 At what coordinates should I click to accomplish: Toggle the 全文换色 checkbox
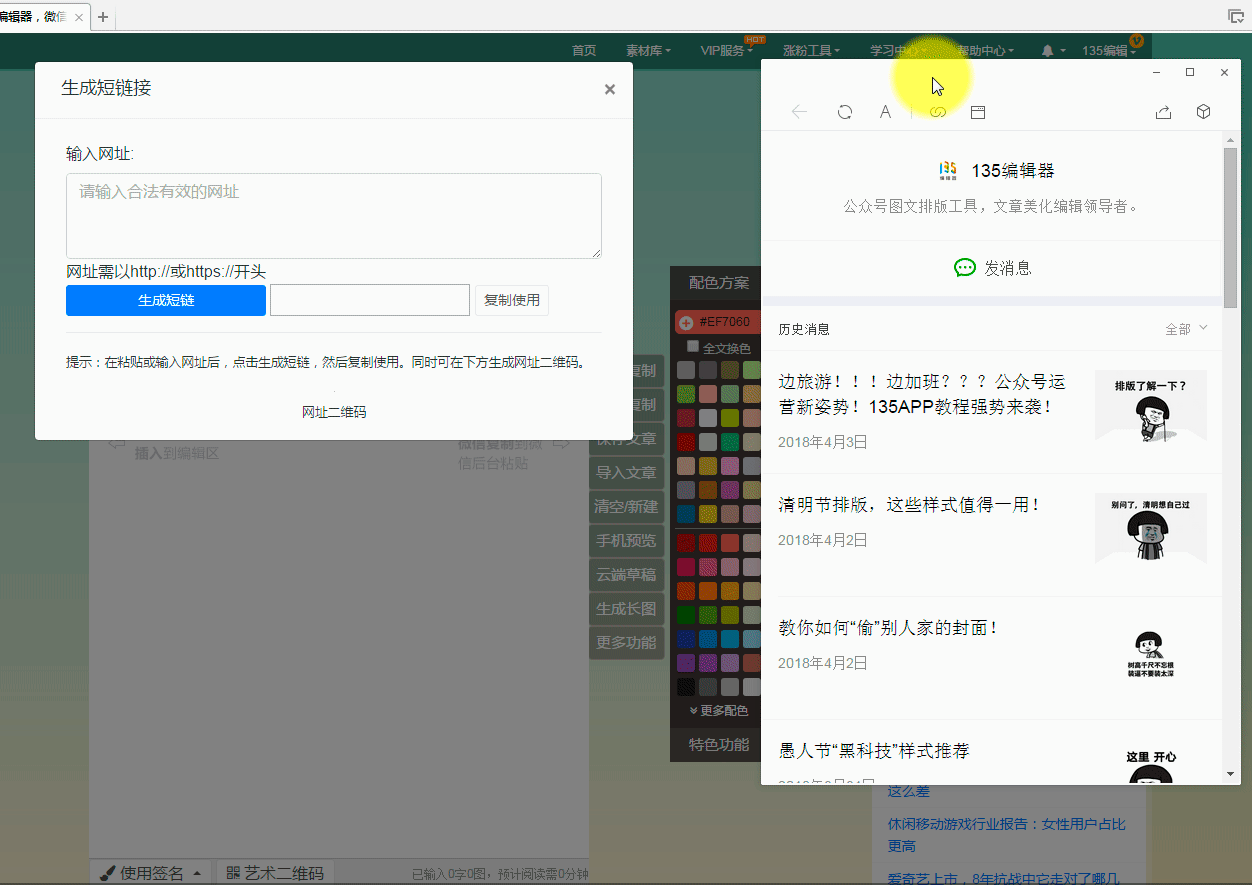(x=693, y=347)
